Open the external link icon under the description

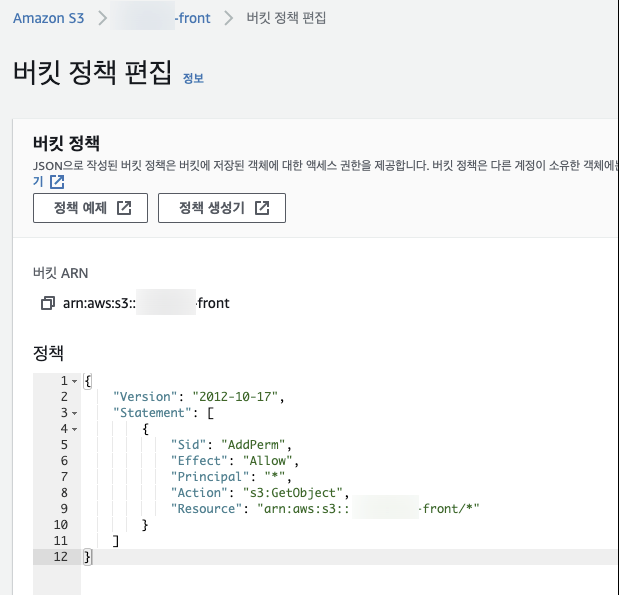coord(57,182)
